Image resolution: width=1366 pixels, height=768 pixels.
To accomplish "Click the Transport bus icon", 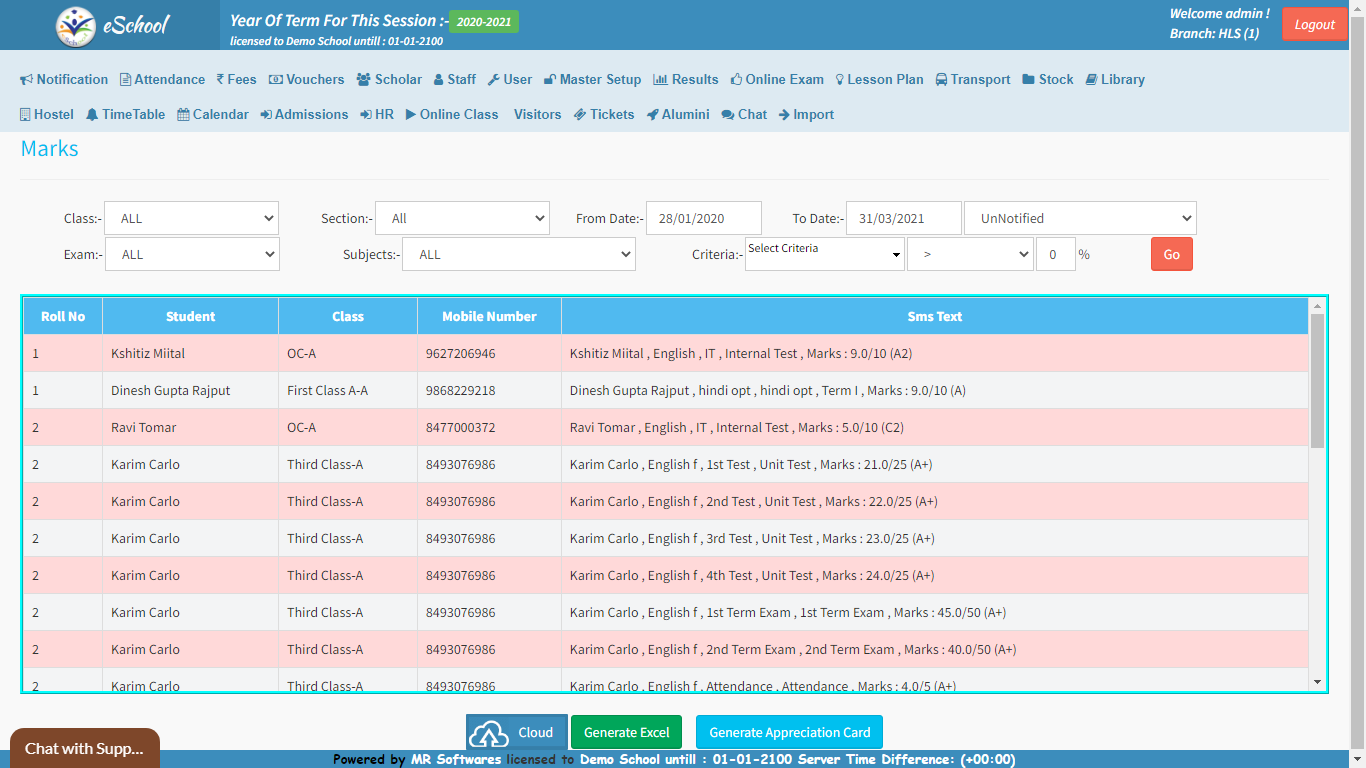I will (x=943, y=80).
